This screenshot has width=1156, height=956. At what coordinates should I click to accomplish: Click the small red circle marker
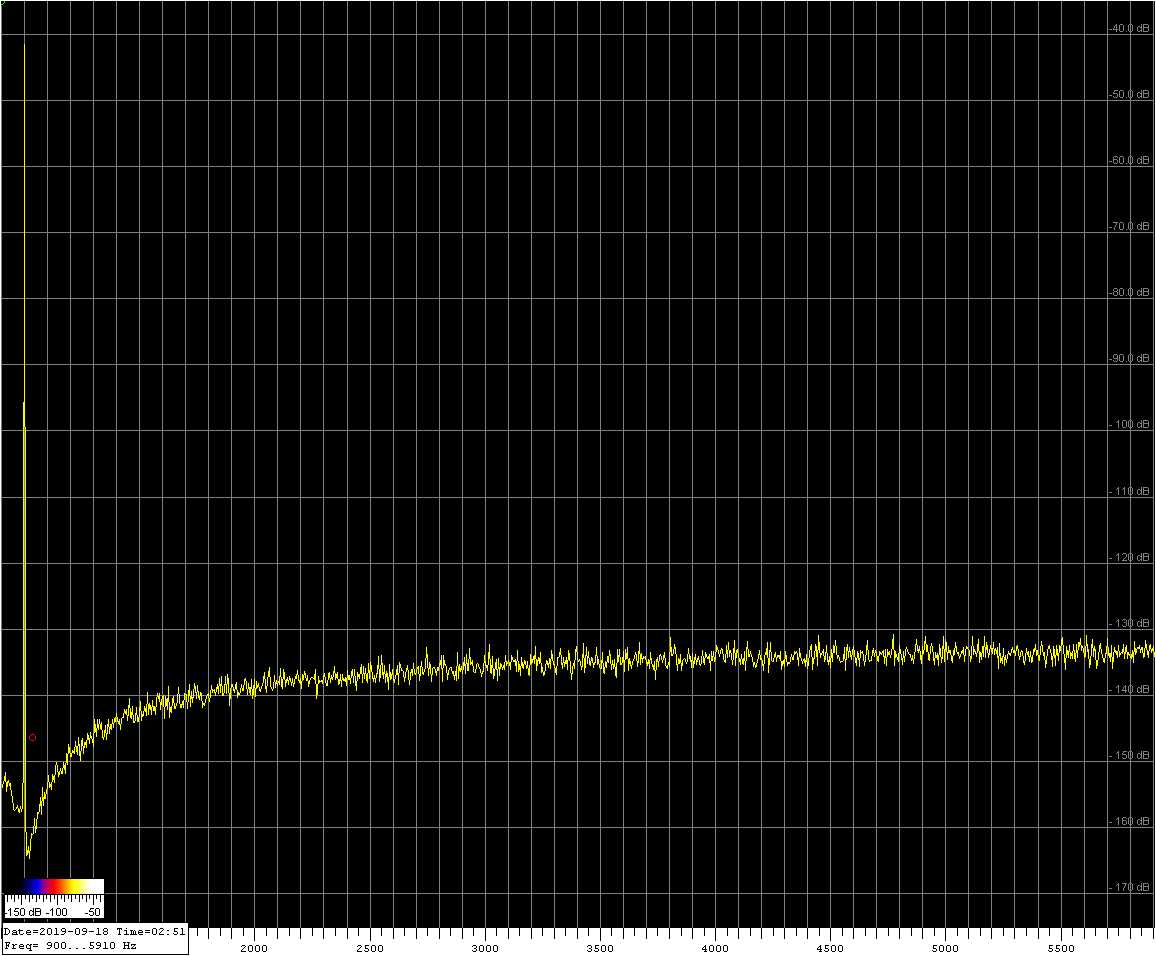(32, 737)
